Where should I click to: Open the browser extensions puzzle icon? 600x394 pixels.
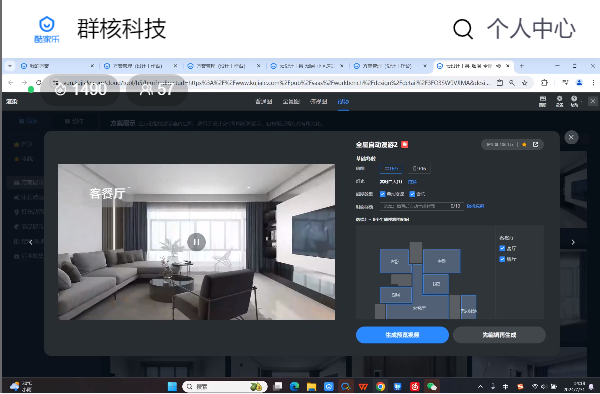545,83
